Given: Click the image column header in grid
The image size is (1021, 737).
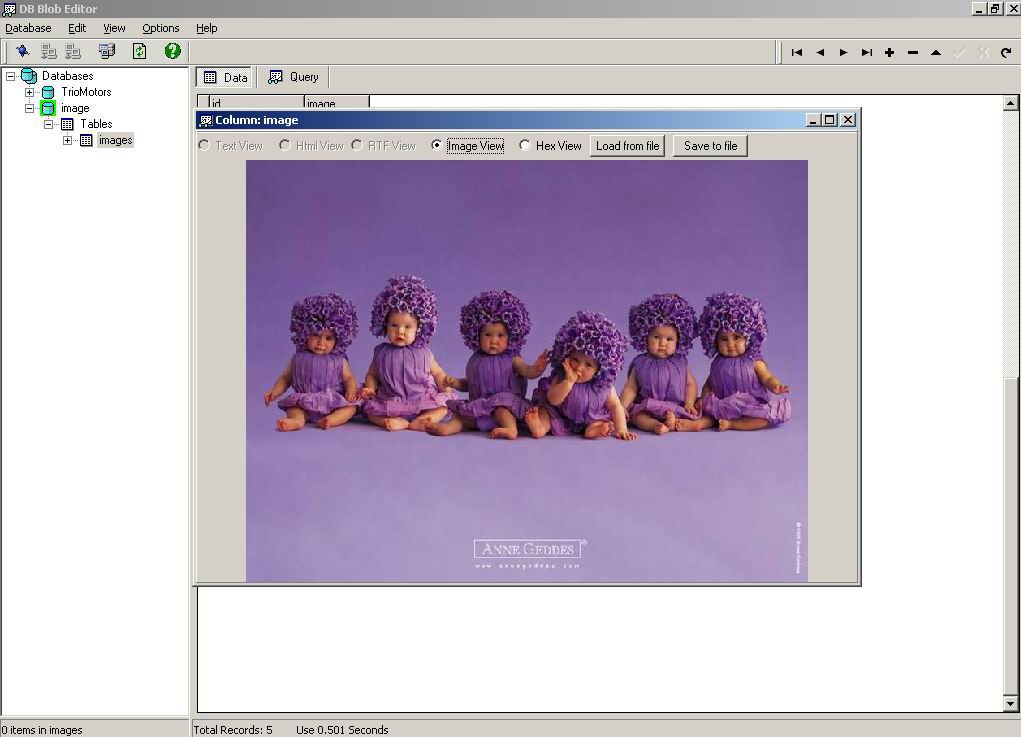Looking at the screenshot, I should coord(337,102).
